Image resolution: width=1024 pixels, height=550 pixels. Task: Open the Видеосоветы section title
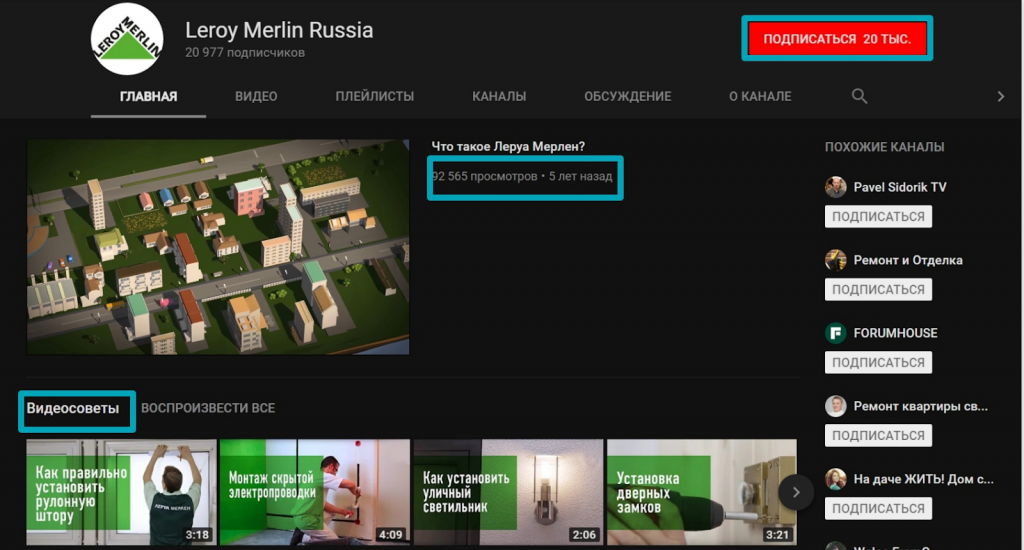(x=72, y=409)
